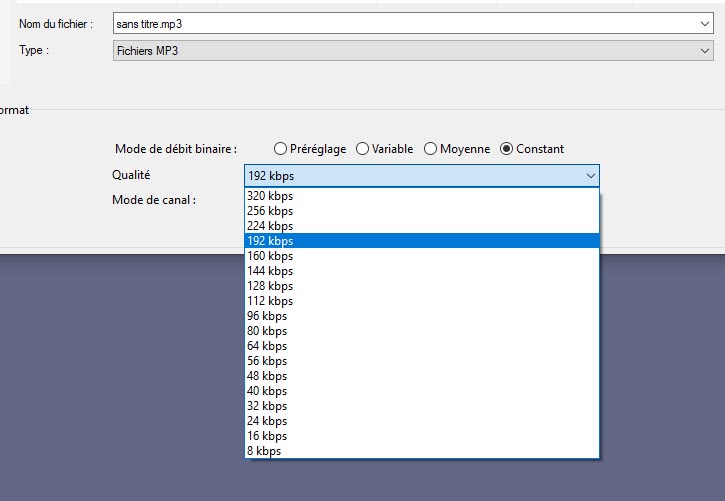Click the file name field 'sans titre.mp3'
The height and width of the screenshot is (501, 725).
[400, 24]
